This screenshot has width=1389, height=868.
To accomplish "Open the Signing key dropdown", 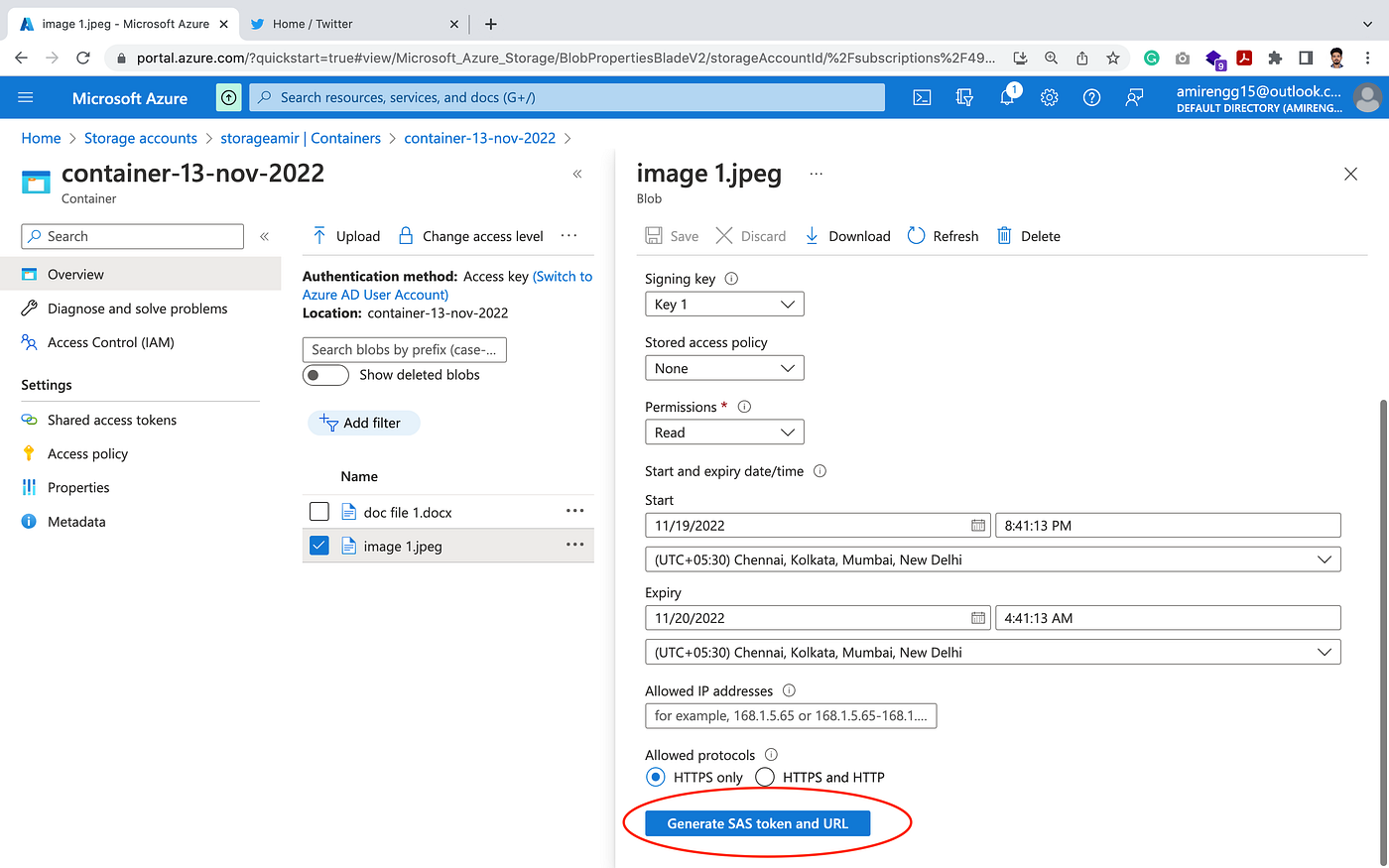I will 724,305.
